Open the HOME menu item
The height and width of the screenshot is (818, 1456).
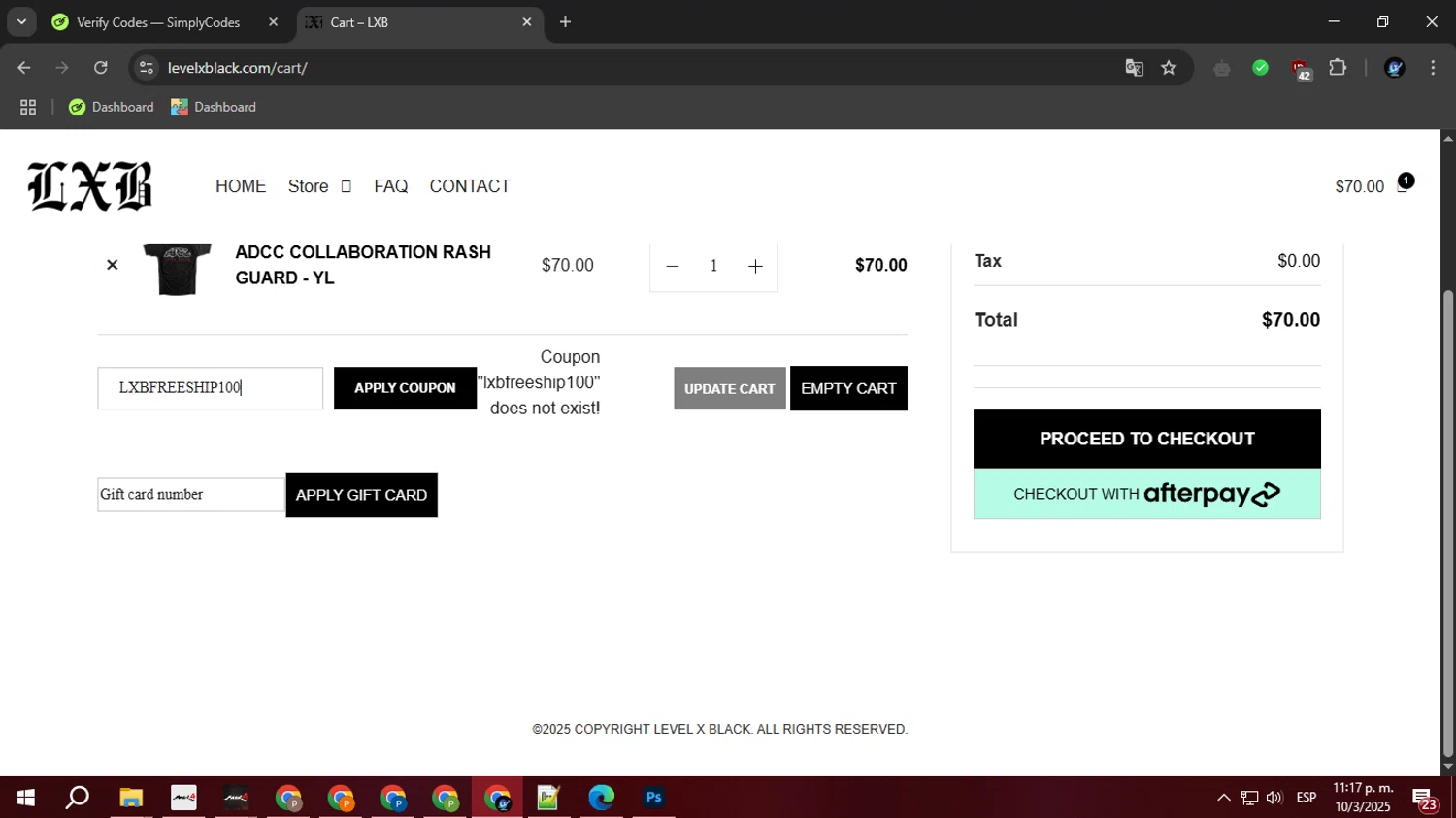point(241,186)
